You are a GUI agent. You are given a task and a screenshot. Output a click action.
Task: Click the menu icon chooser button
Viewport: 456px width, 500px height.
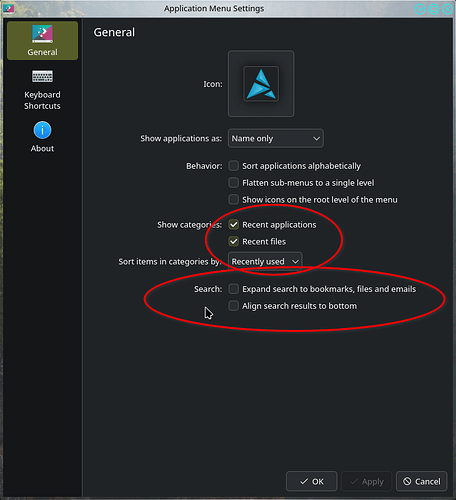261,84
